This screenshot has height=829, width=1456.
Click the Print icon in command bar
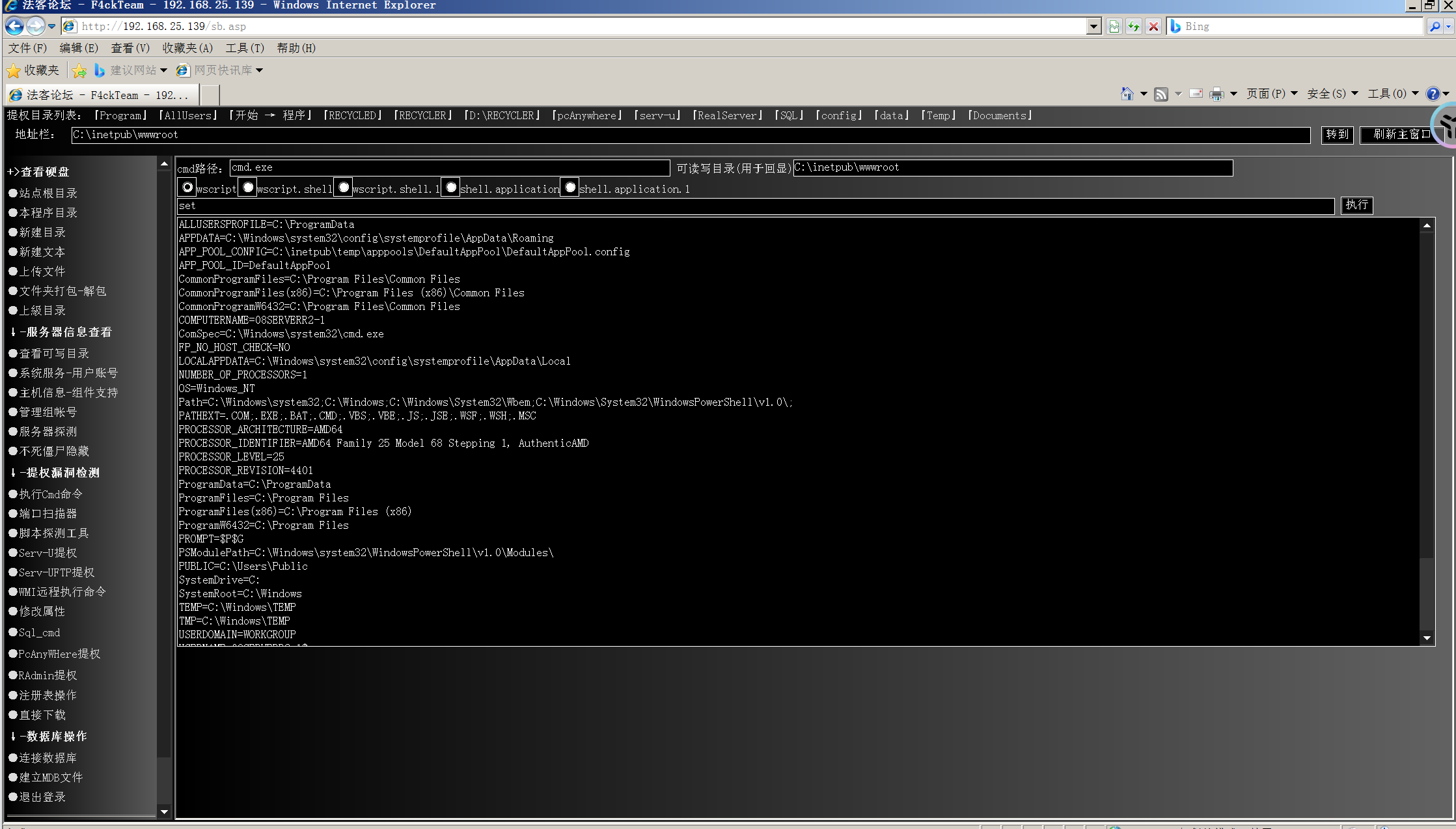pyautogui.click(x=1216, y=94)
